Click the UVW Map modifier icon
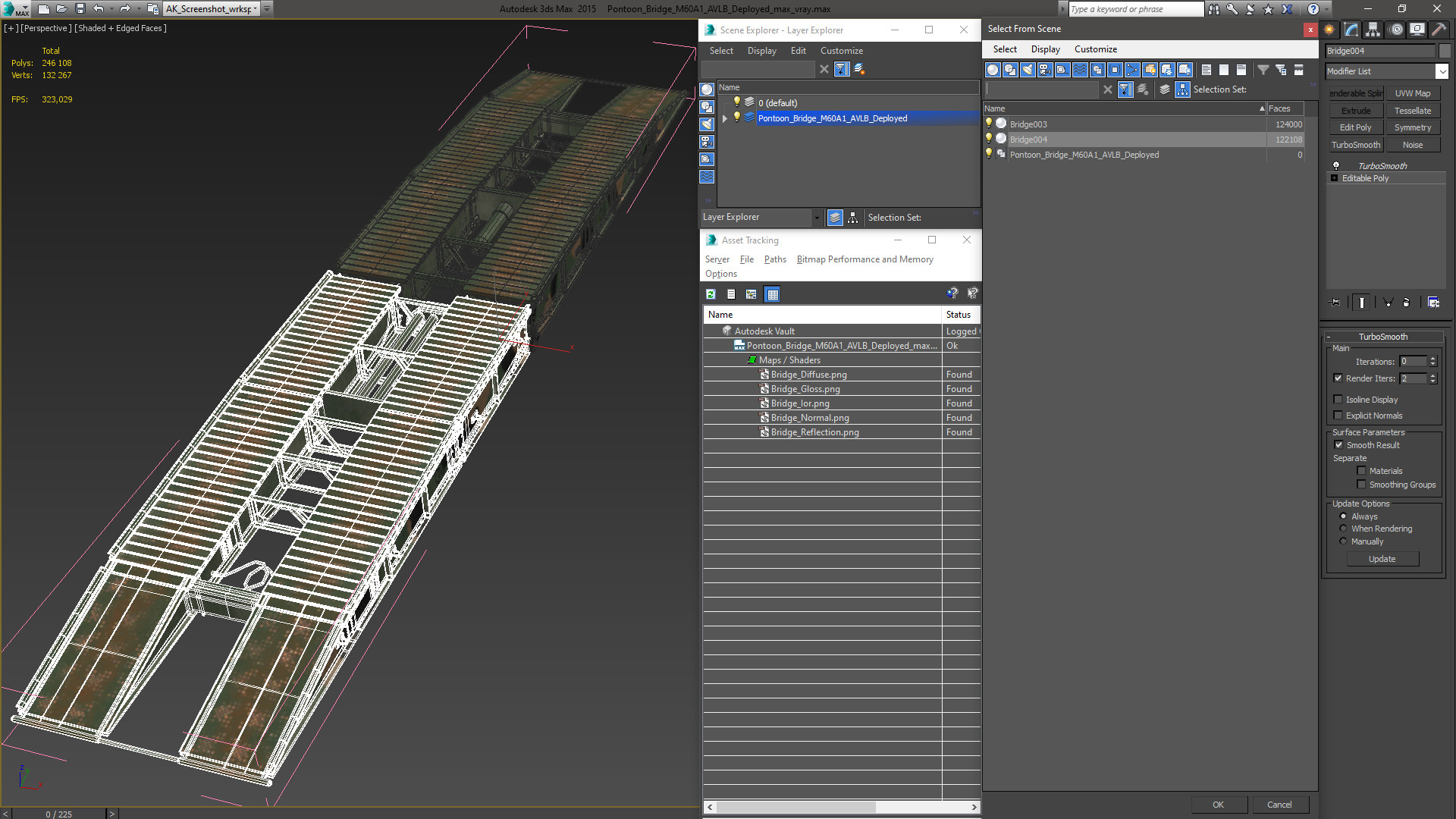This screenshot has height=819, width=1456. click(x=1414, y=93)
